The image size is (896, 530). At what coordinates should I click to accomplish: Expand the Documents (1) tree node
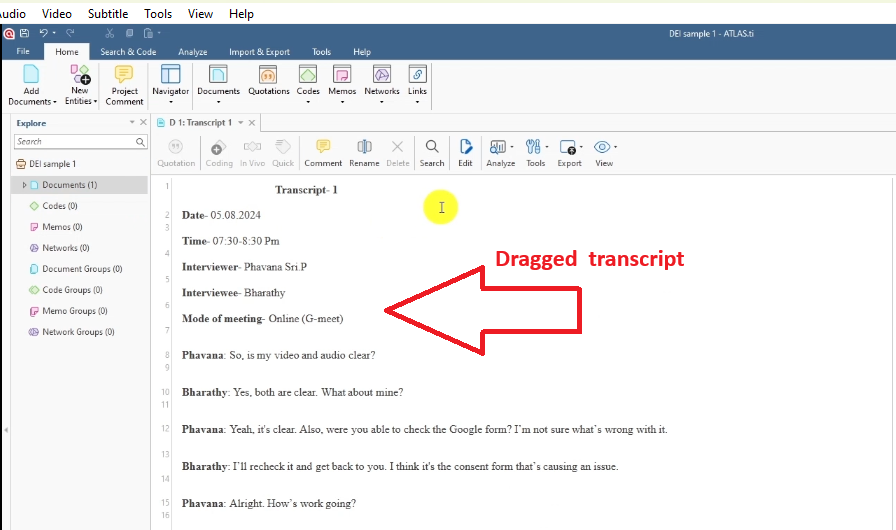[24, 185]
